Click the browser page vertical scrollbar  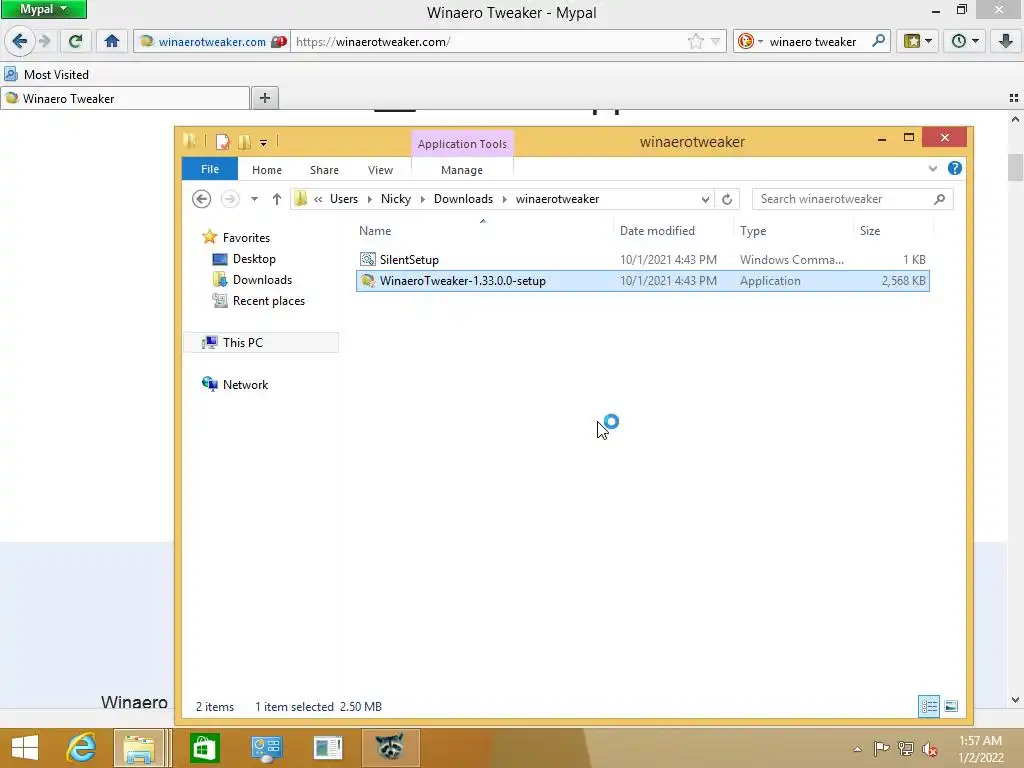coord(1015,167)
